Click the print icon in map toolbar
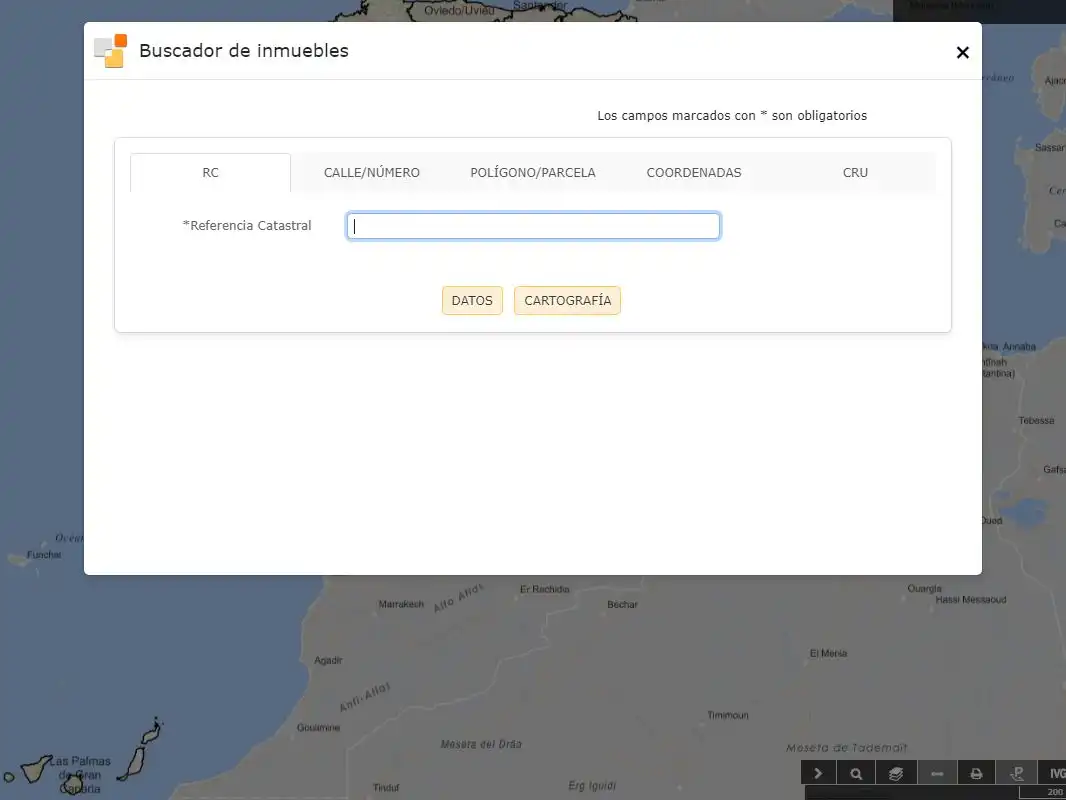This screenshot has width=1066, height=800. [976, 773]
